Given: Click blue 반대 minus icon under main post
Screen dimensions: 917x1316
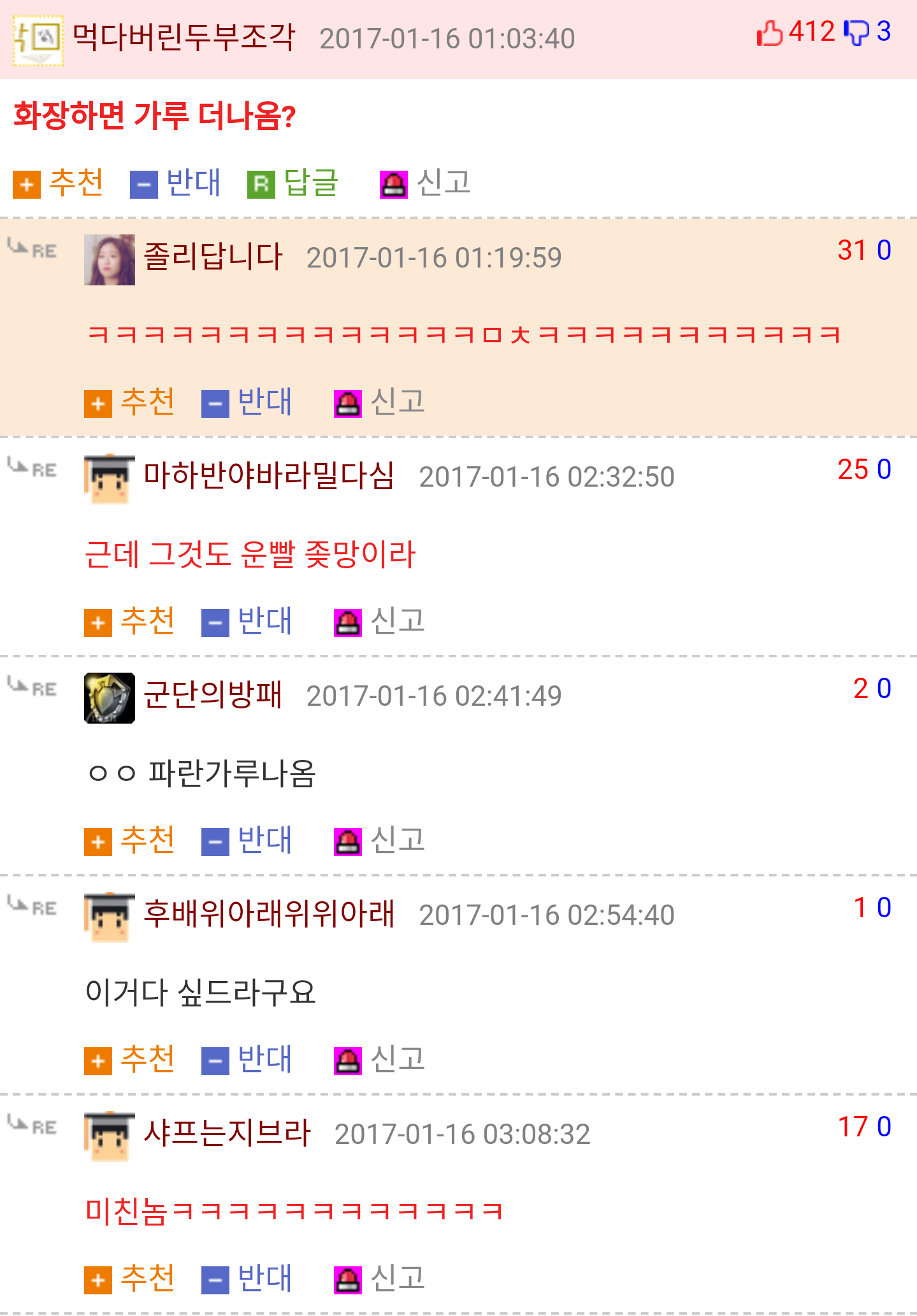Looking at the screenshot, I should click(144, 185).
